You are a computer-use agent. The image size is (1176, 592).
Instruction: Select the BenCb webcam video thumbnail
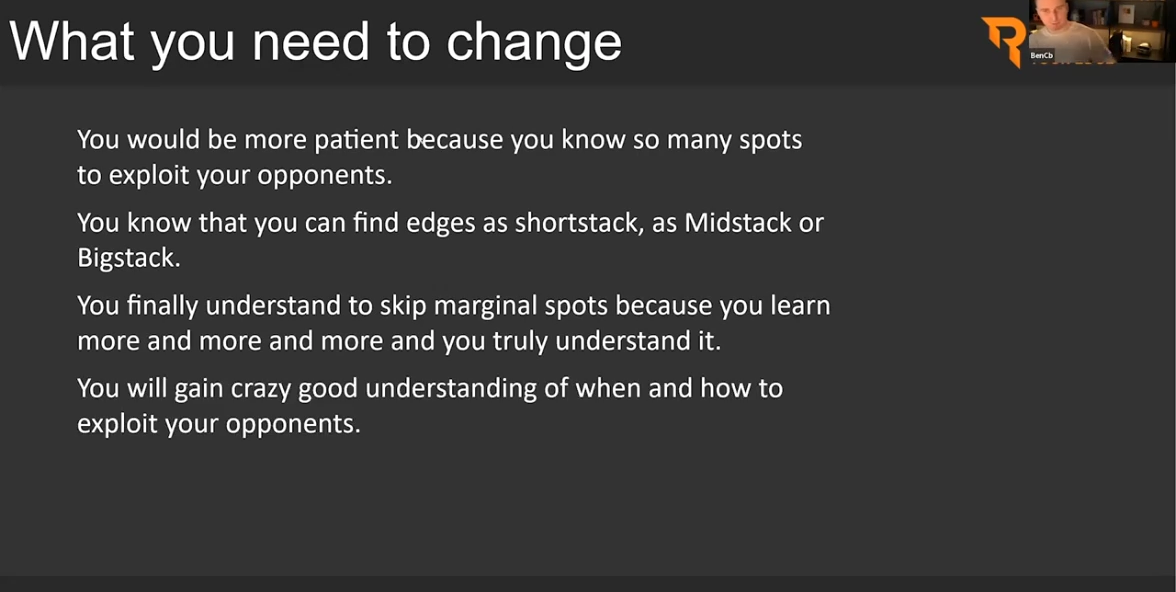(x=1102, y=31)
